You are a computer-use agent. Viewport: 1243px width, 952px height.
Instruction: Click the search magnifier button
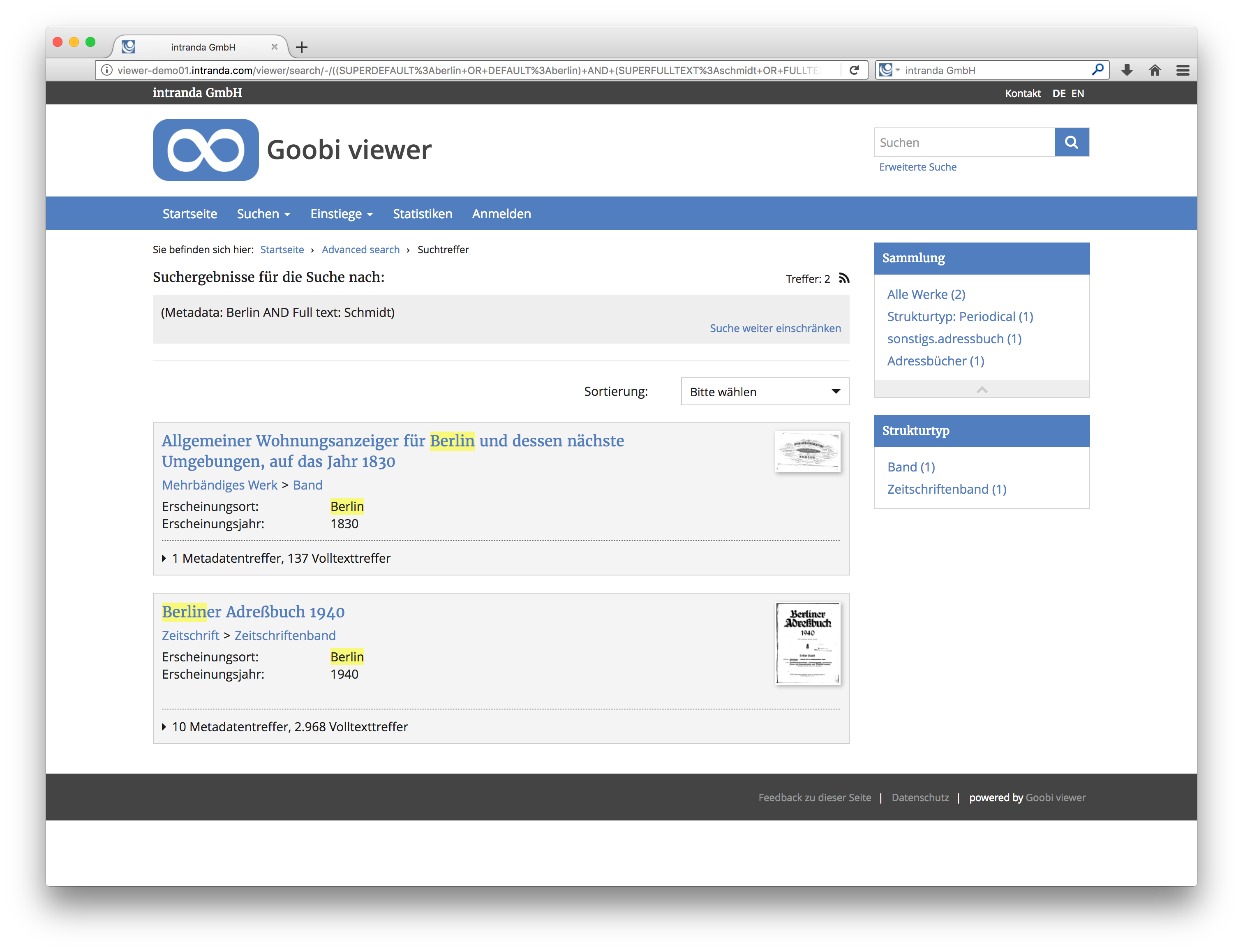1071,142
